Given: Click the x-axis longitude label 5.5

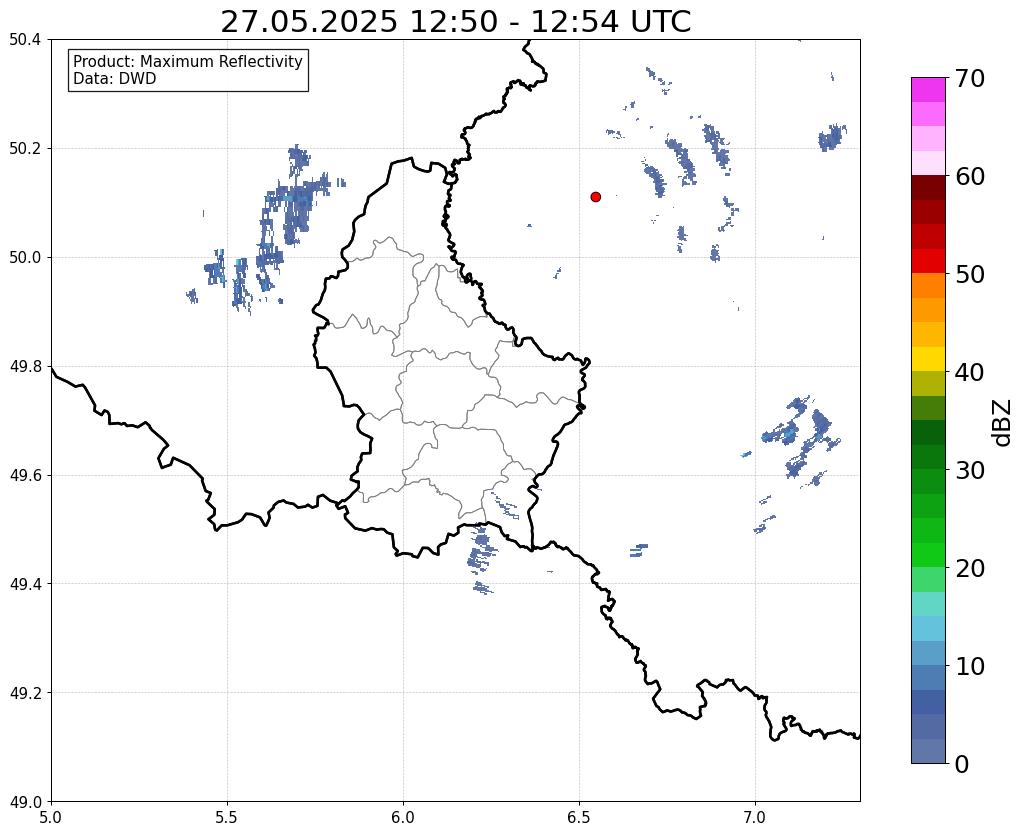Looking at the screenshot, I should click(x=227, y=817).
